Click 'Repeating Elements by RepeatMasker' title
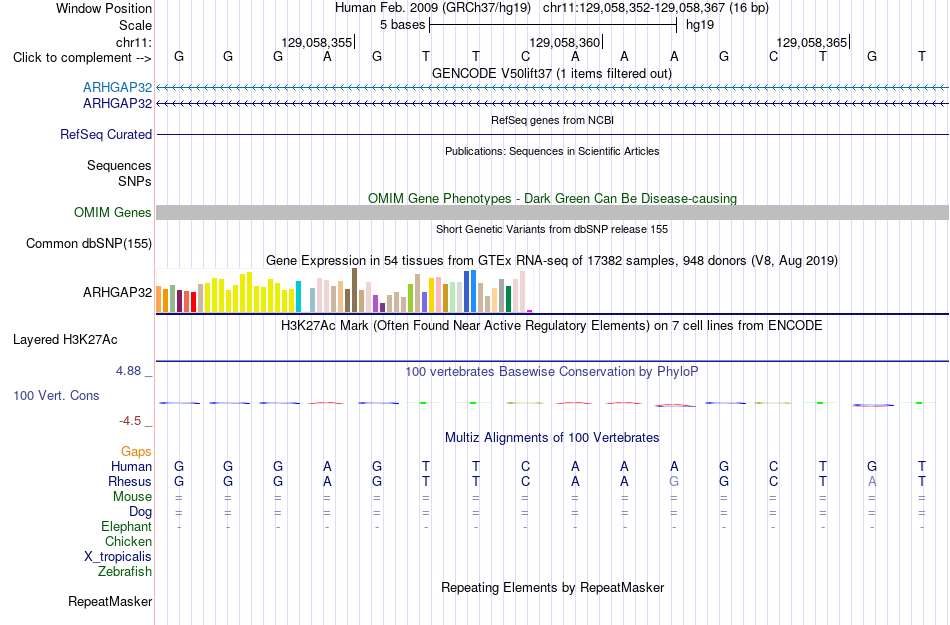 click(553, 588)
